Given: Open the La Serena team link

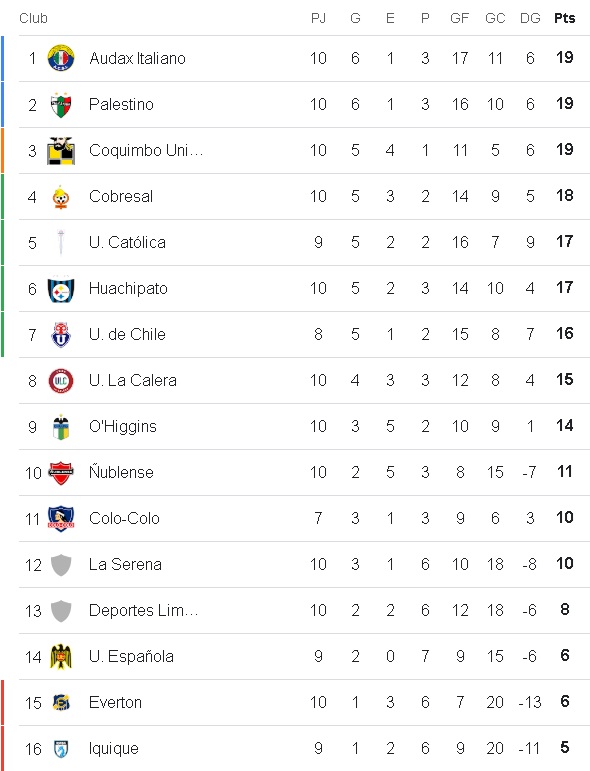Looking at the screenshot, I should (125, 564).
